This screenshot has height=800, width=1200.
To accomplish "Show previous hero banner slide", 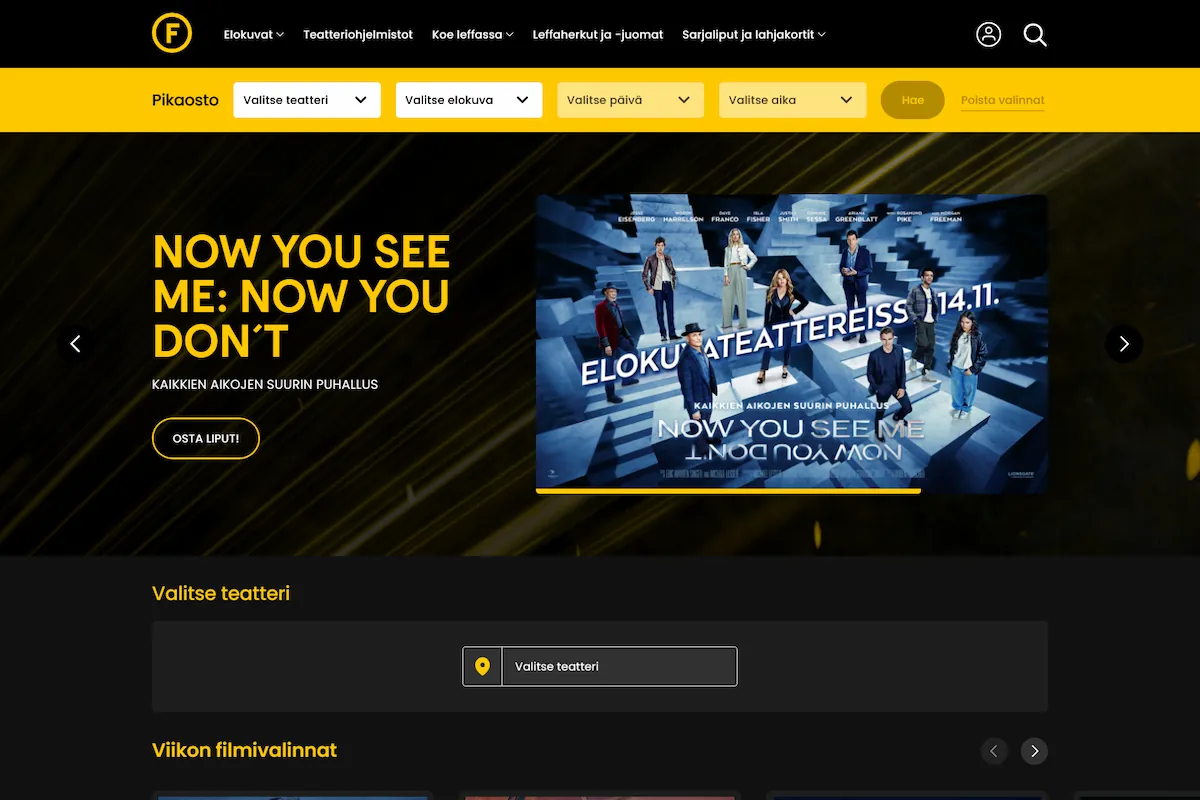I will coord(75,344).
